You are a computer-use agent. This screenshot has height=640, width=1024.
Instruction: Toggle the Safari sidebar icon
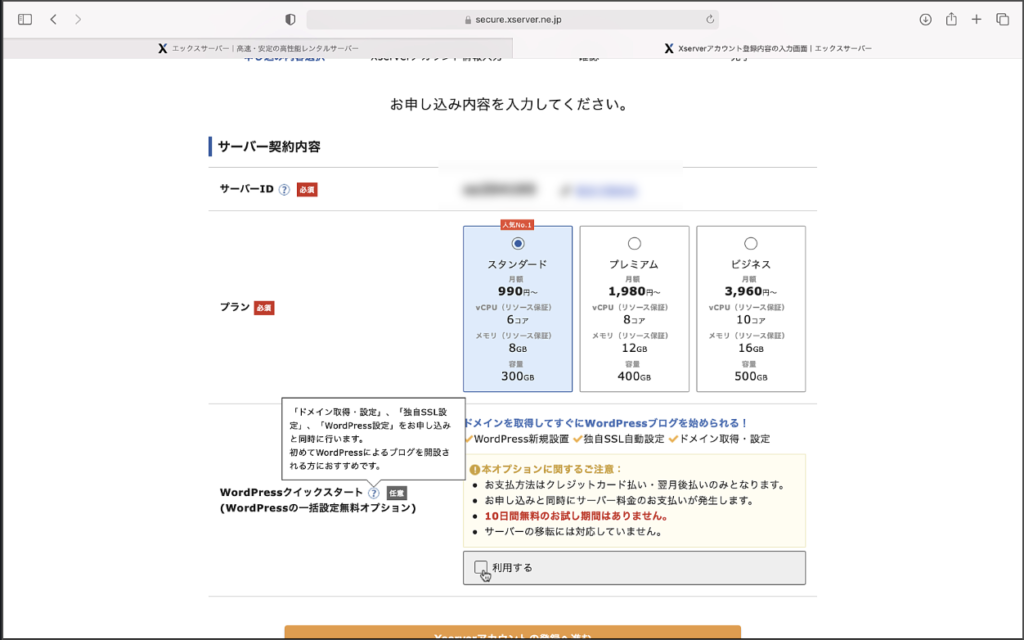(25, 20)
